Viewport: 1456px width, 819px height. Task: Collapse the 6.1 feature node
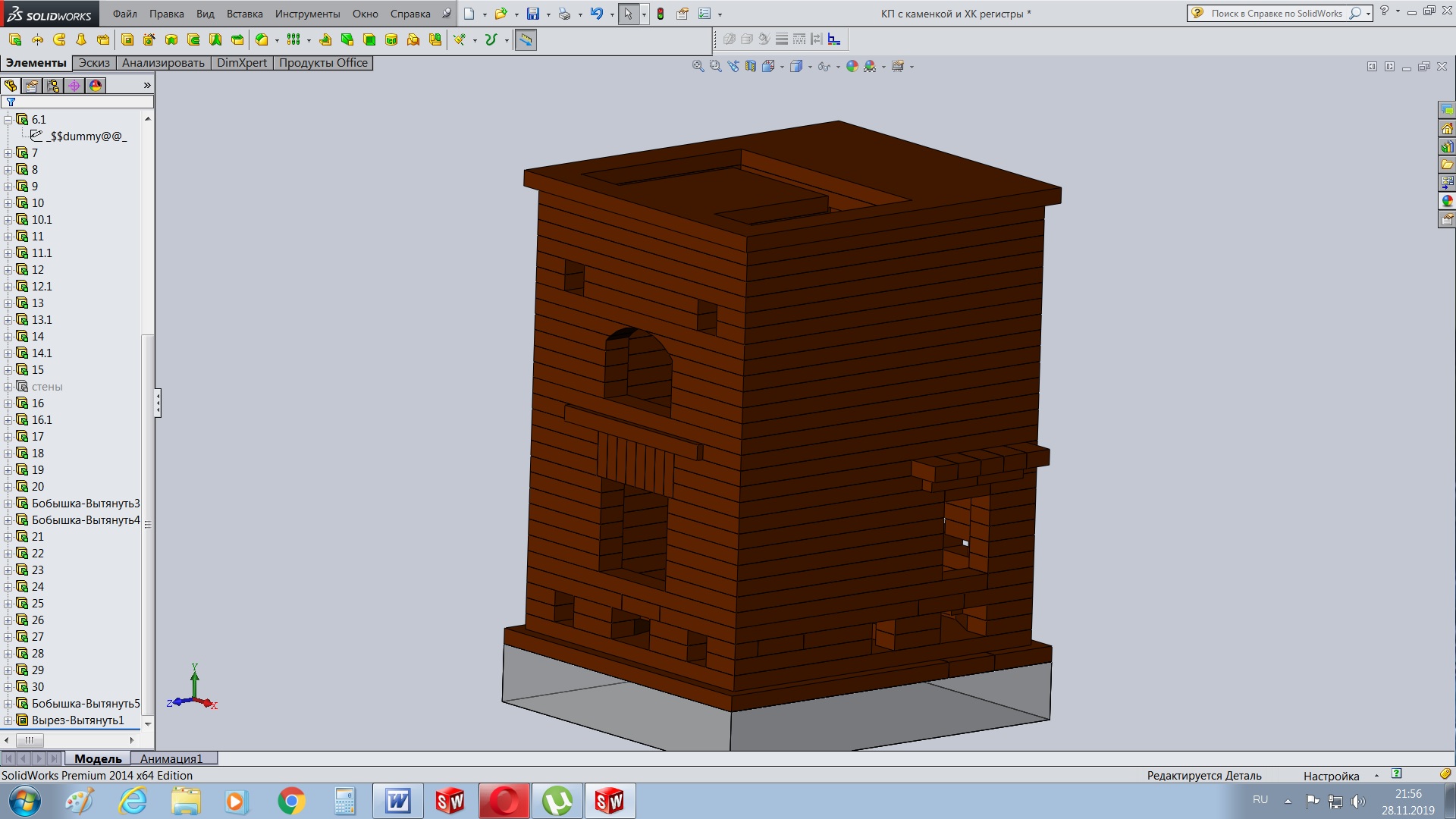click(x=8, y=120)
